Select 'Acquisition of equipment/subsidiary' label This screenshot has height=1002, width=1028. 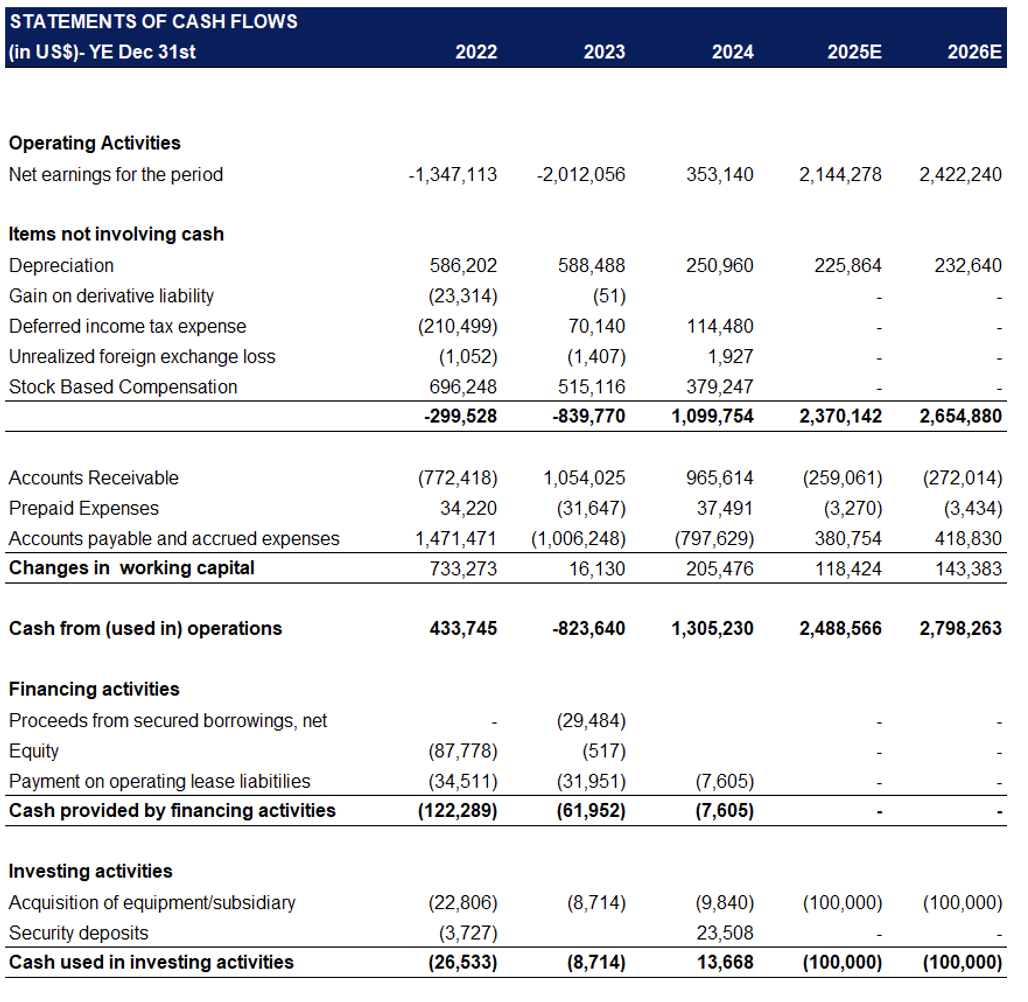point(152,903)
